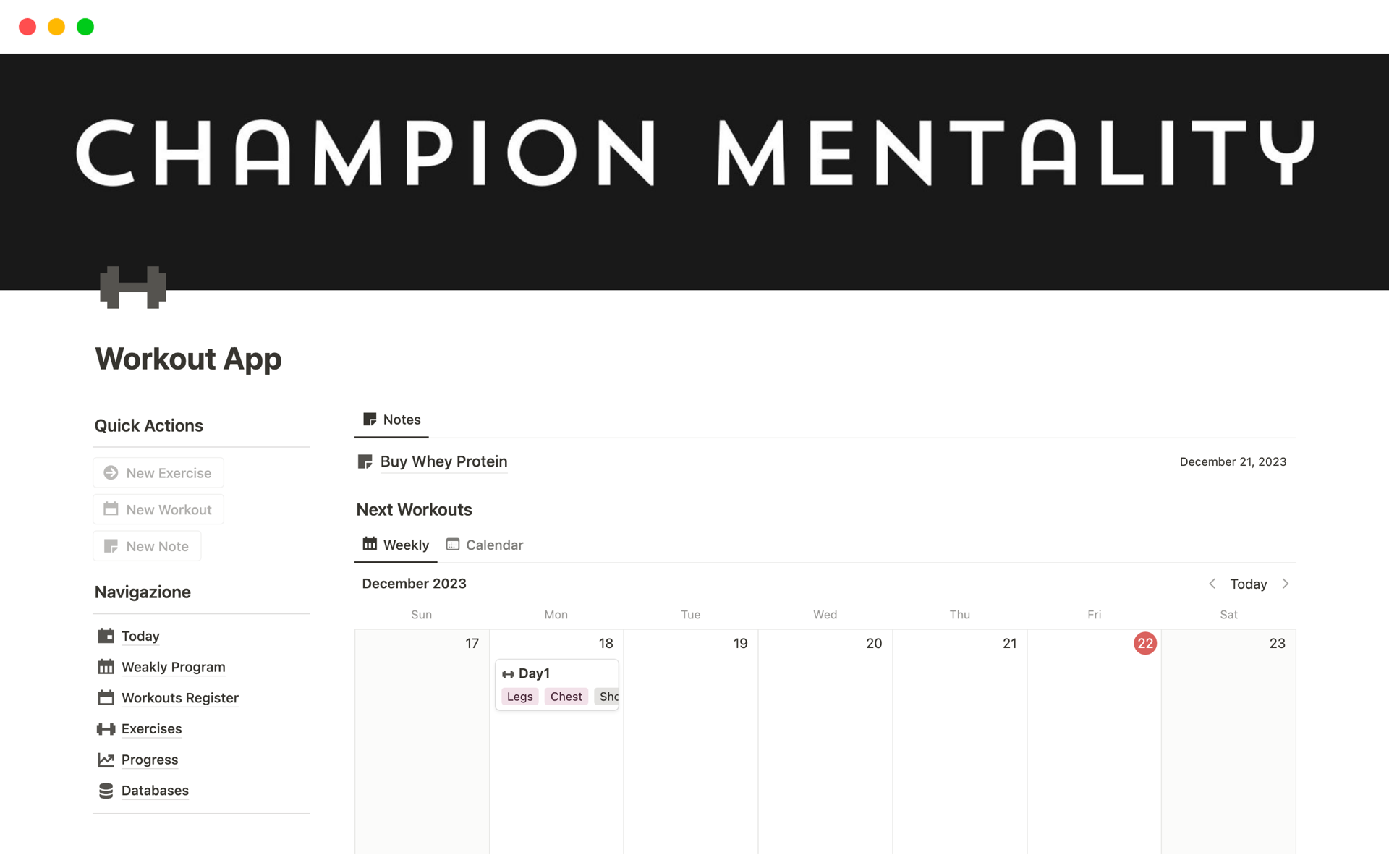Switch to the Calendar view tab
This screenshot has width=1389, height=868.
(485, 545)
